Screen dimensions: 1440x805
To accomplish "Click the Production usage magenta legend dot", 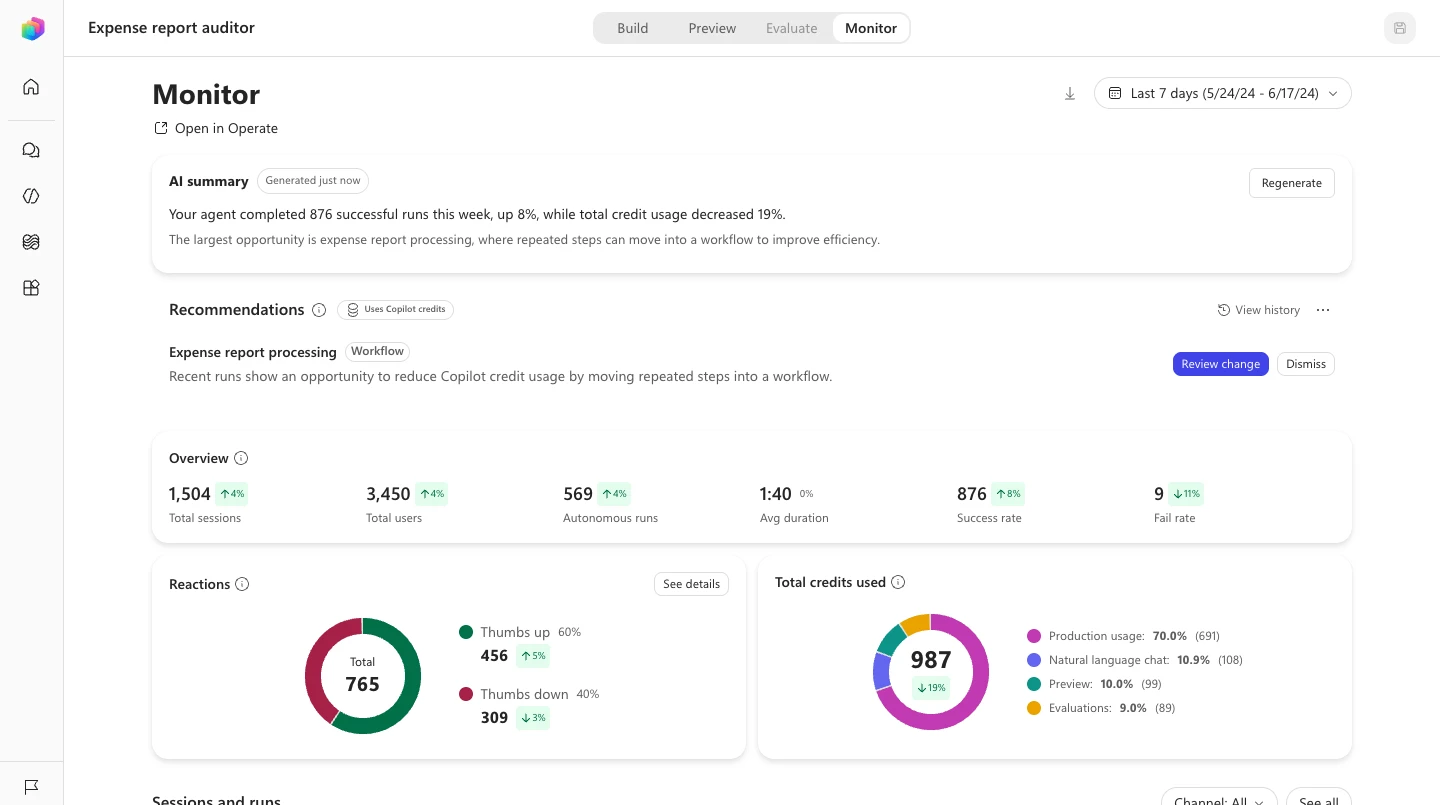I will click(x=1034, y=636).
